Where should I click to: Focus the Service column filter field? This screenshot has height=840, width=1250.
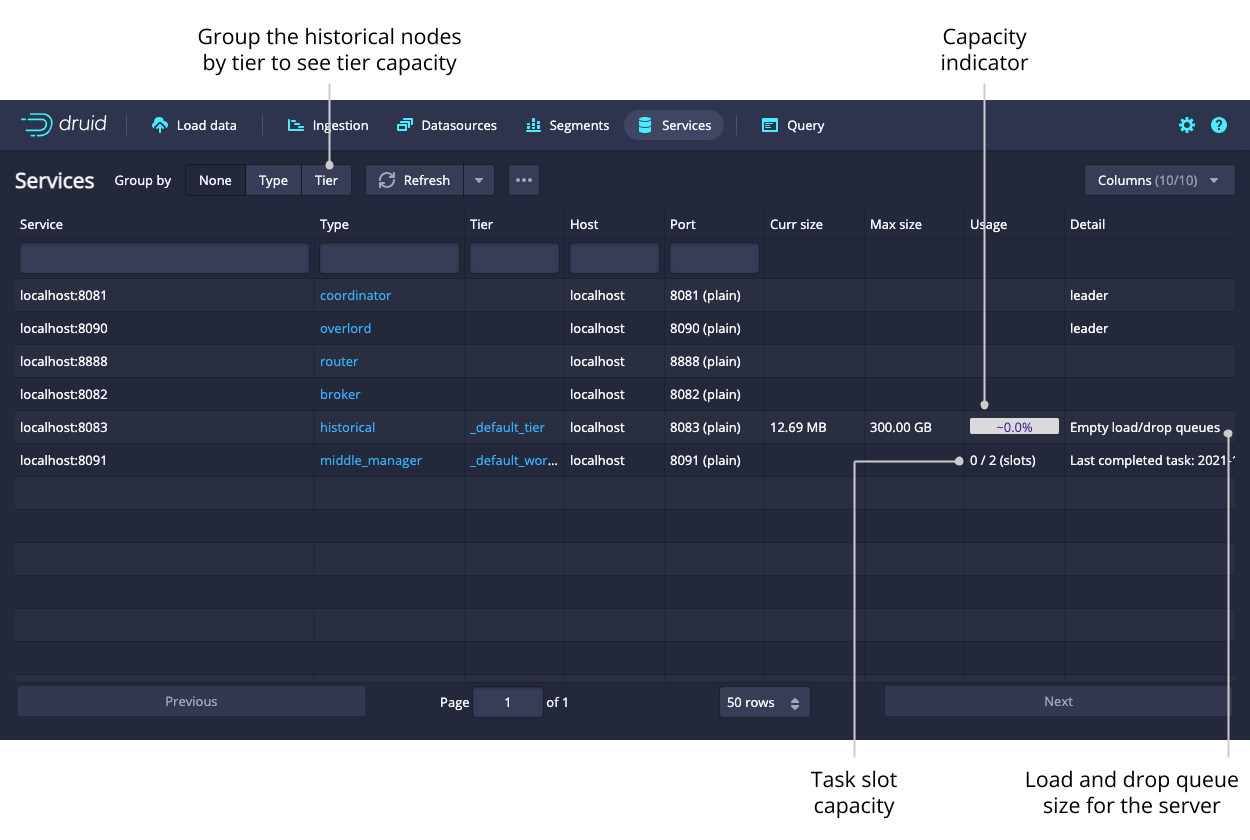pos(164,259)
